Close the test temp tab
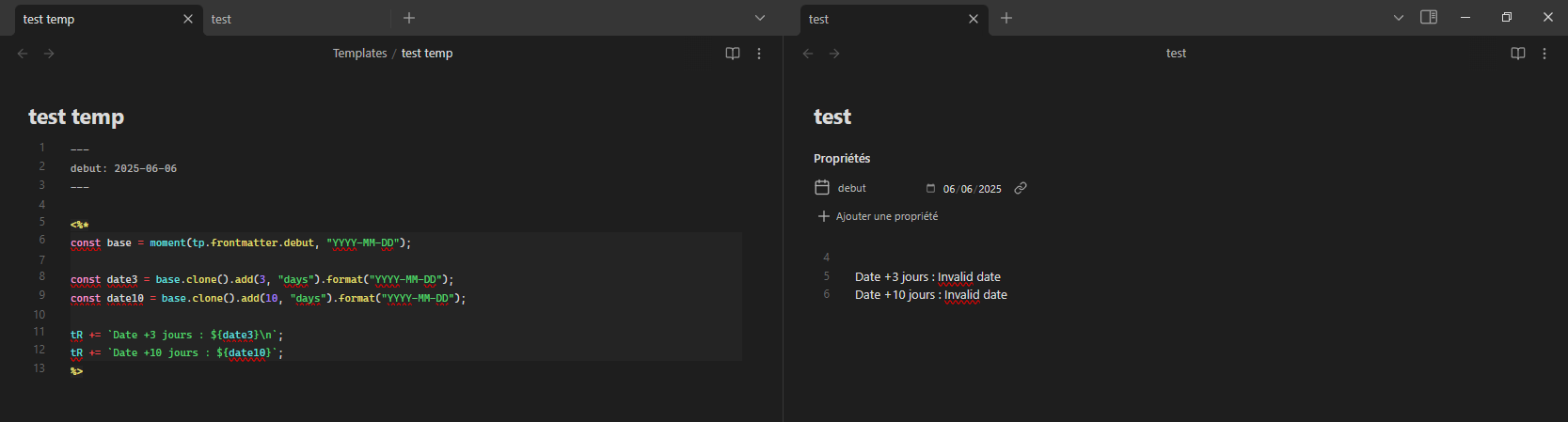Image resolution: width=1568 pixels, height=422 pixels. [188, 19]
